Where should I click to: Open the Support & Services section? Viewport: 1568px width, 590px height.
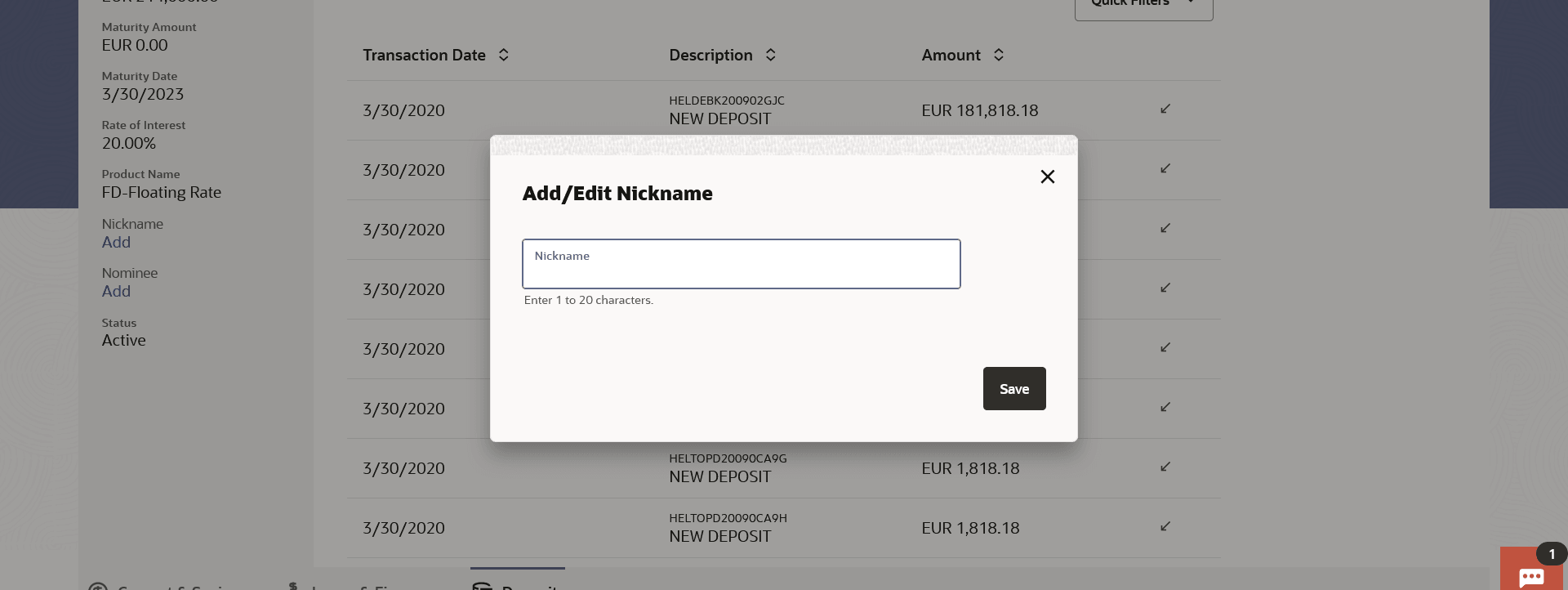pos(163,586)
